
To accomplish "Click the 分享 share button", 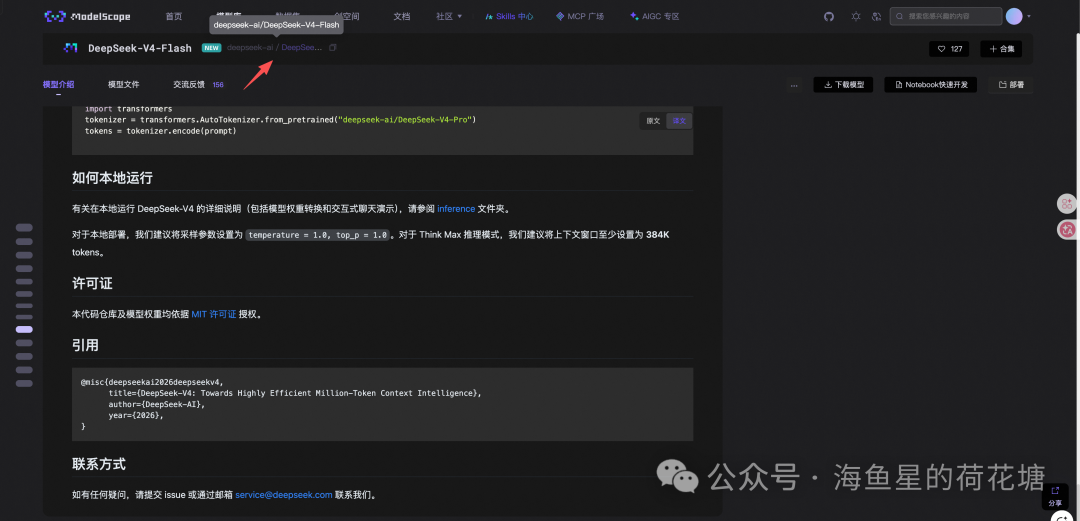I will [1055, 496].
